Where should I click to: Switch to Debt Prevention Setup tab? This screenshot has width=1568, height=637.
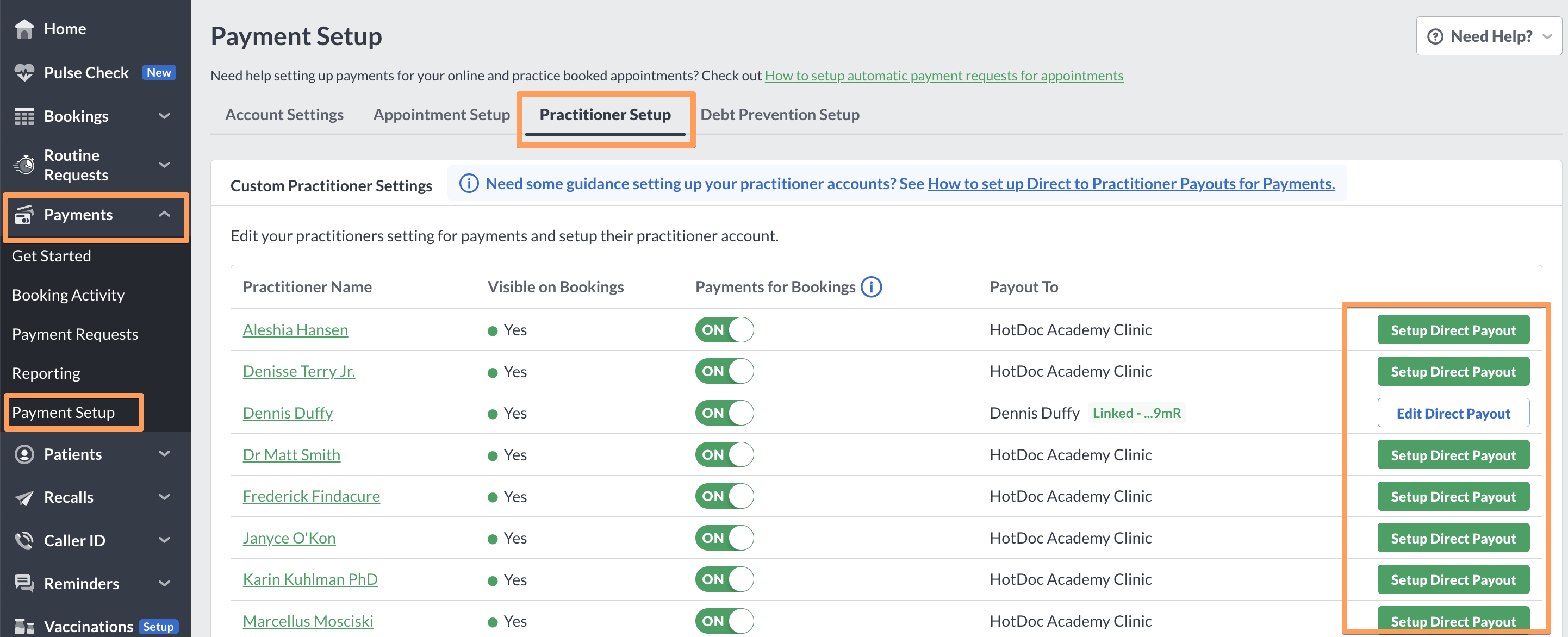pyautogui.click(x=780, y=114)
